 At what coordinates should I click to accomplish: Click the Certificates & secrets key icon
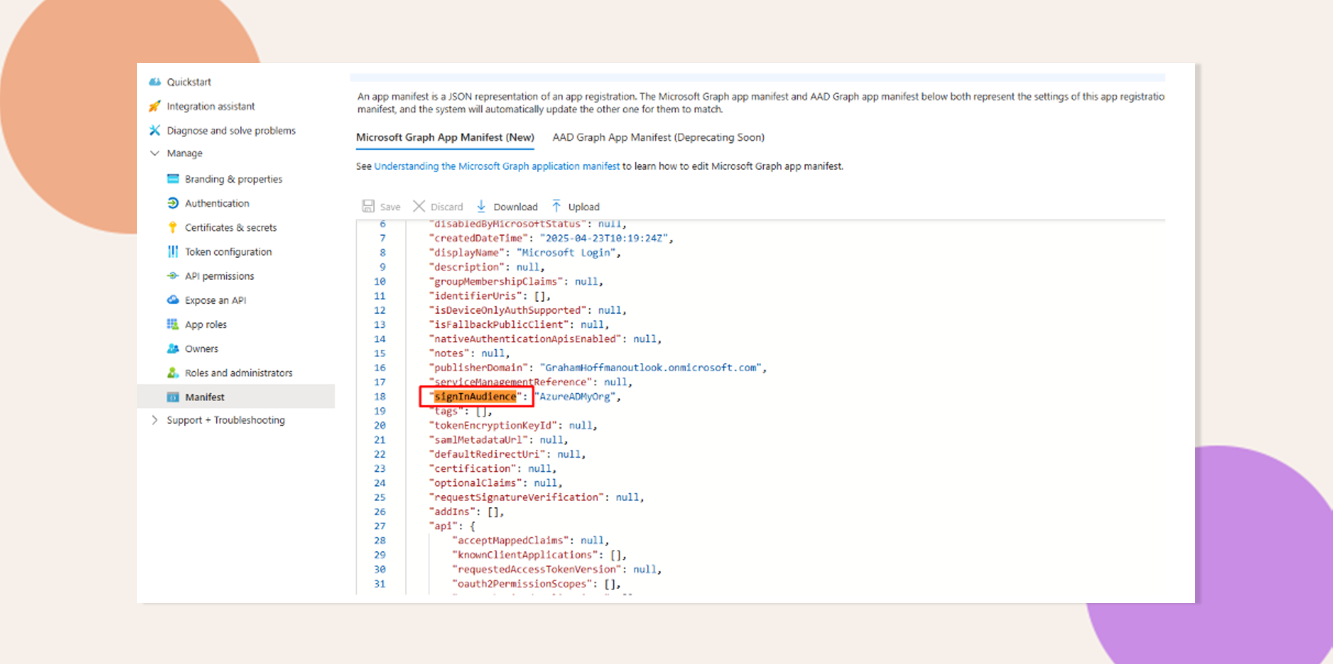coord(173,227)
